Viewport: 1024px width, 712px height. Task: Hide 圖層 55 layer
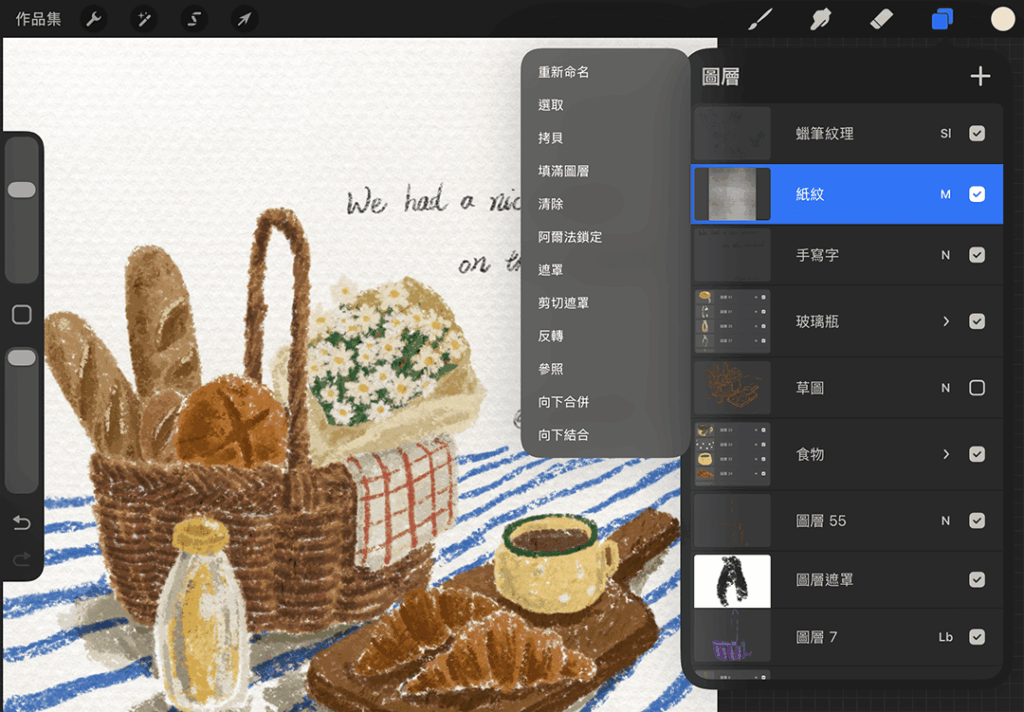(976, 521)
